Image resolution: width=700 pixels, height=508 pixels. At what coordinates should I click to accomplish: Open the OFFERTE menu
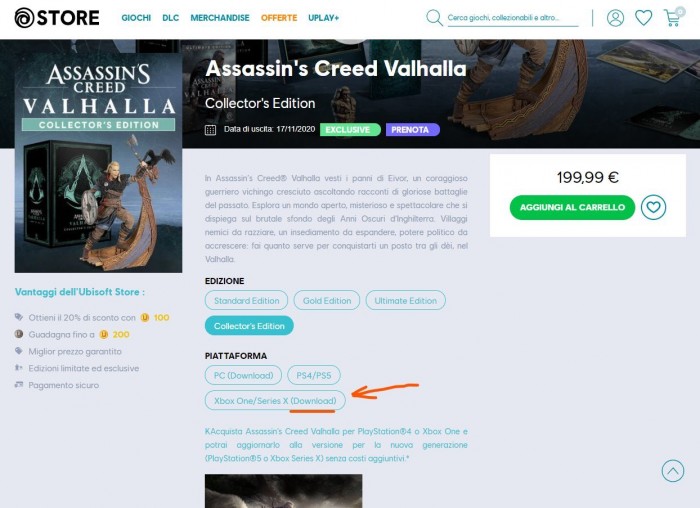(x=279, y=18)
